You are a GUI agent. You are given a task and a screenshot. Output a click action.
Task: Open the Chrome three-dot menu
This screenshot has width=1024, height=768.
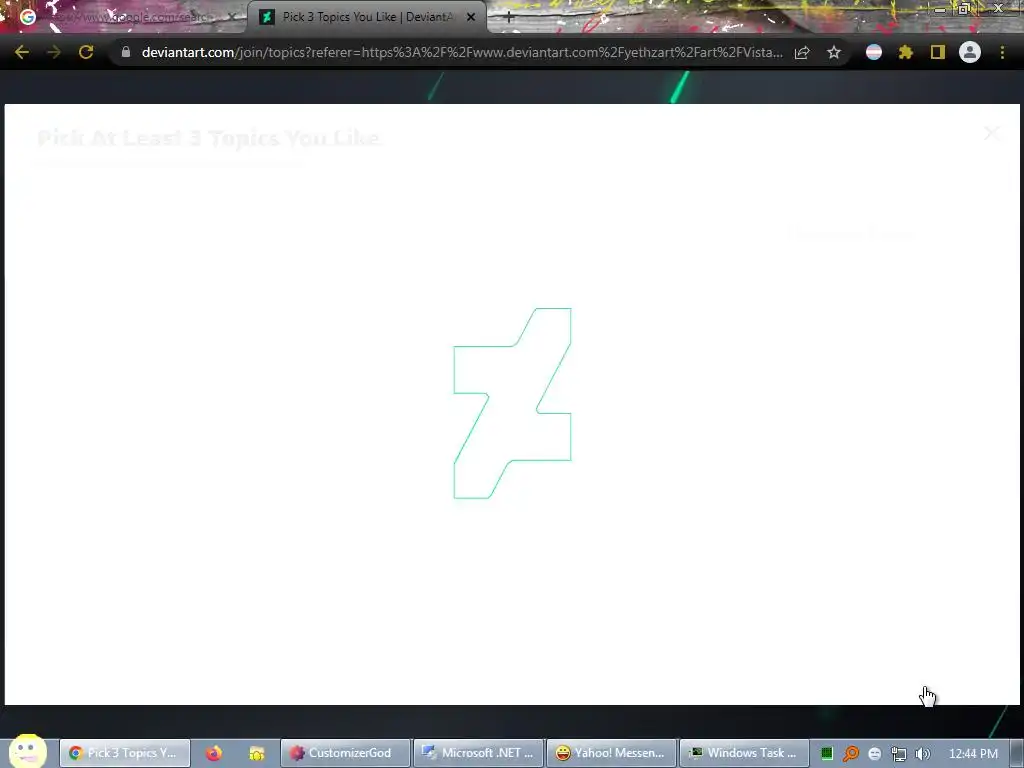[1002, 52]
